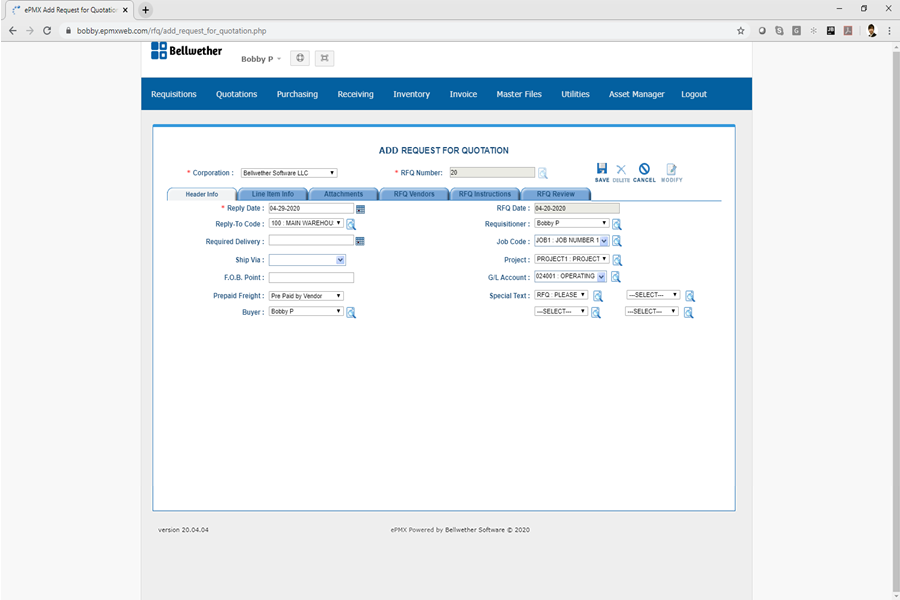Screen dimensions: 900x600
Task: Click the RFQ Number lookup magnifier
Action: 543,173
